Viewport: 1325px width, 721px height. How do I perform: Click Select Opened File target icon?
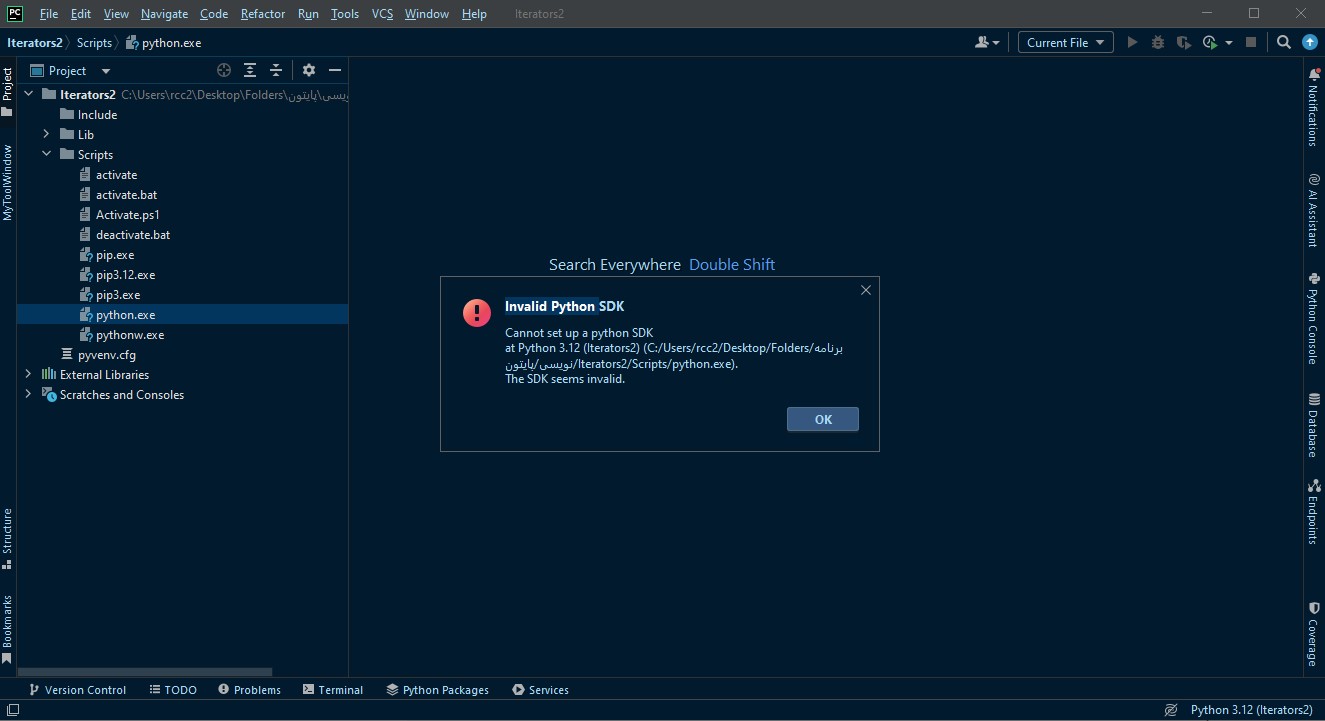click(224, 70)
